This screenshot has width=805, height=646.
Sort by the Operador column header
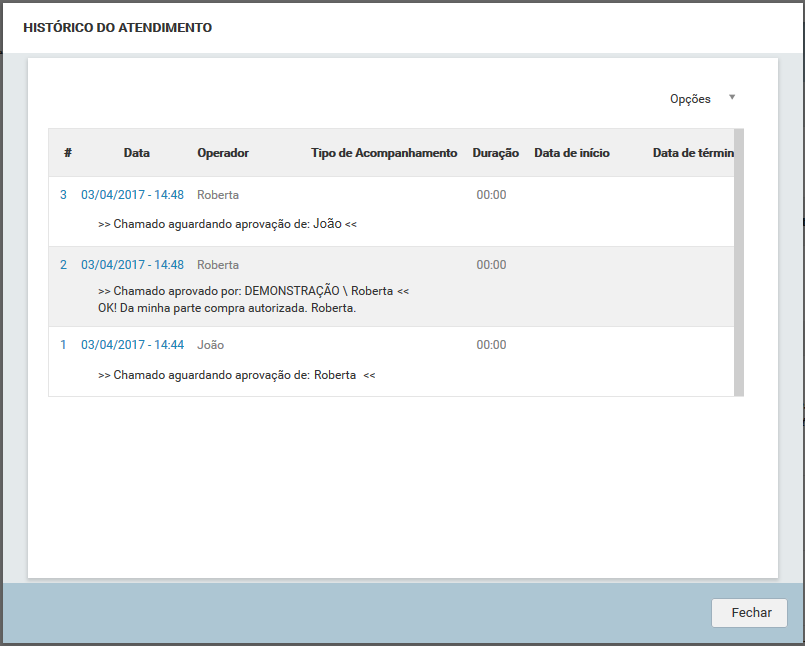point(223,153)
